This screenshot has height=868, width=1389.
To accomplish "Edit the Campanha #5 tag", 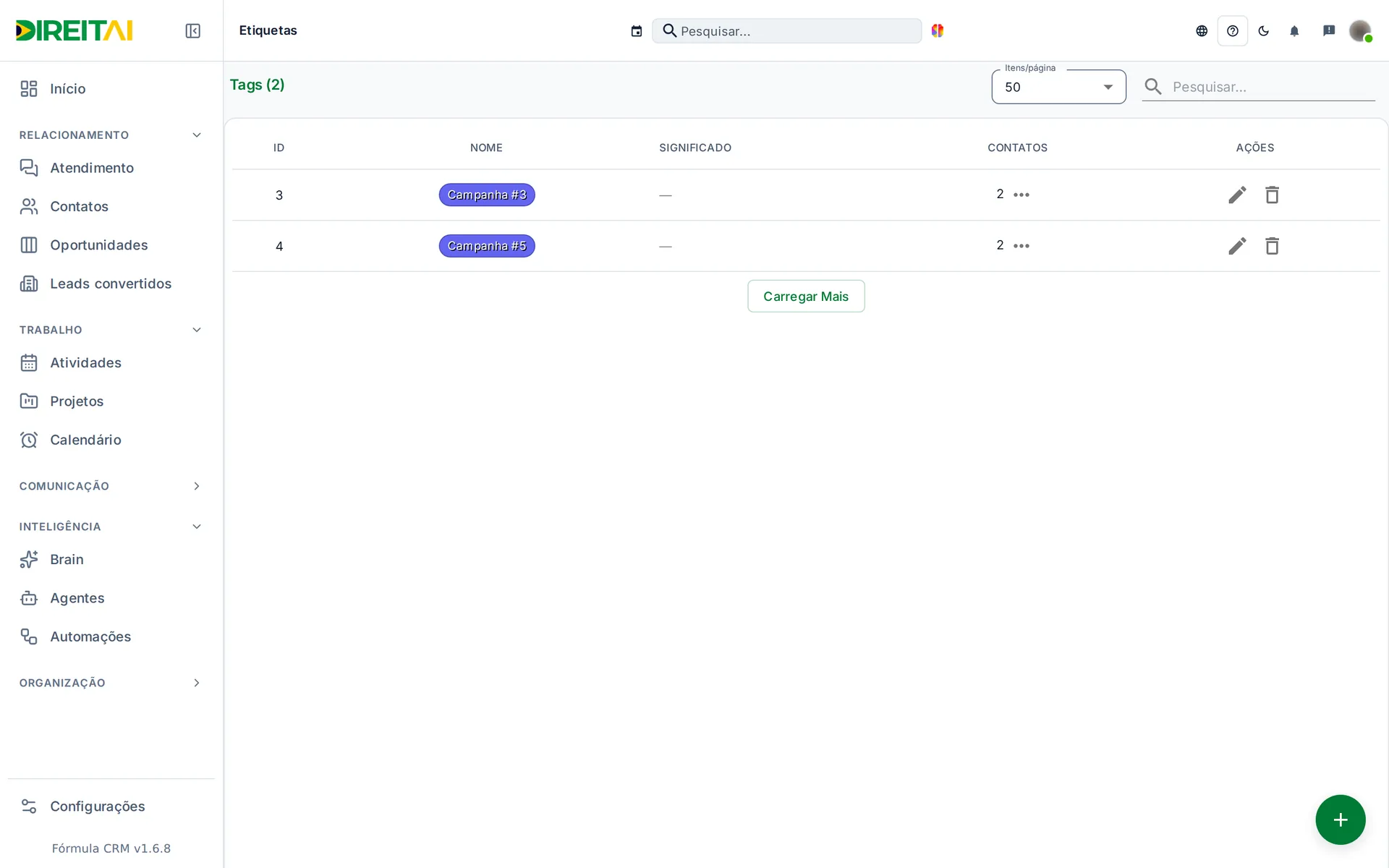I will [1237, 246].
